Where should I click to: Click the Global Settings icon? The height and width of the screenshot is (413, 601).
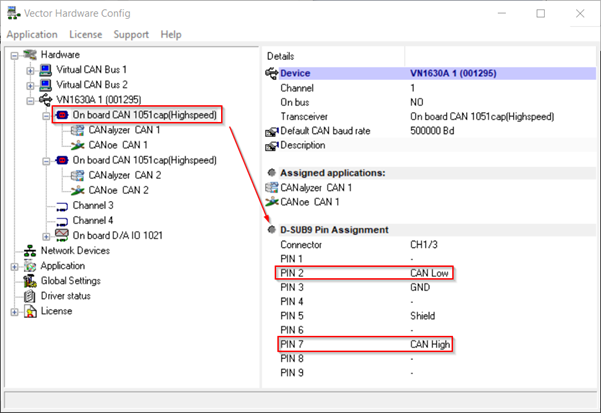30,281
